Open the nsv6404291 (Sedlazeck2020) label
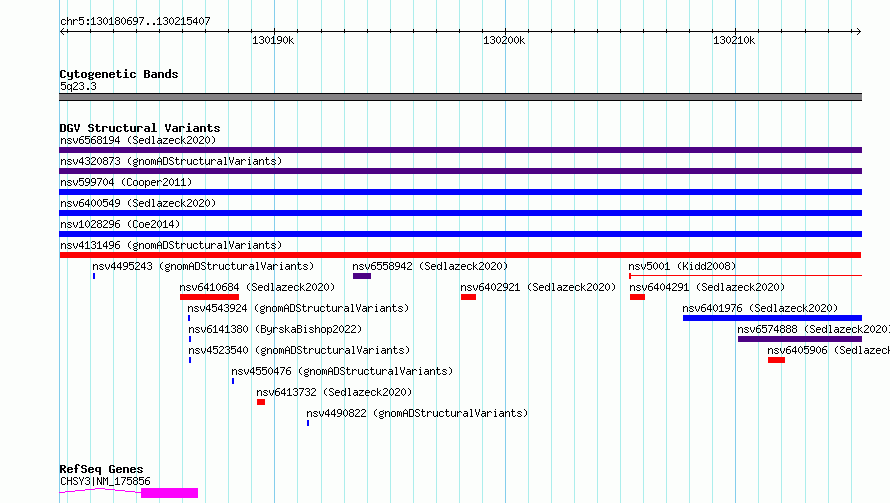Image resolution: width=890 pixels, height=503 pixels. tap(707, 287)
